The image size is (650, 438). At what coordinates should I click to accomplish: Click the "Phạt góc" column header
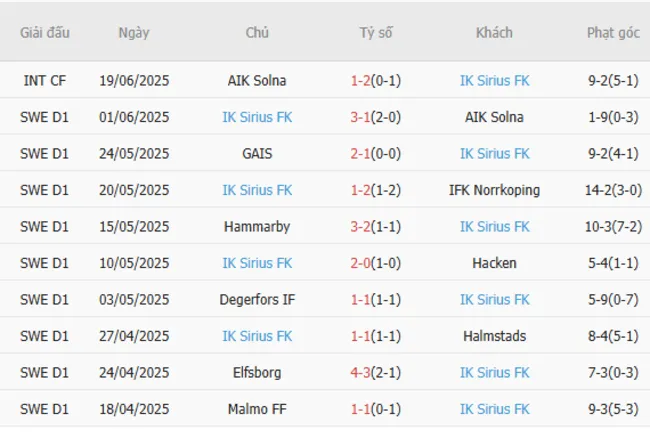point(613,32)
